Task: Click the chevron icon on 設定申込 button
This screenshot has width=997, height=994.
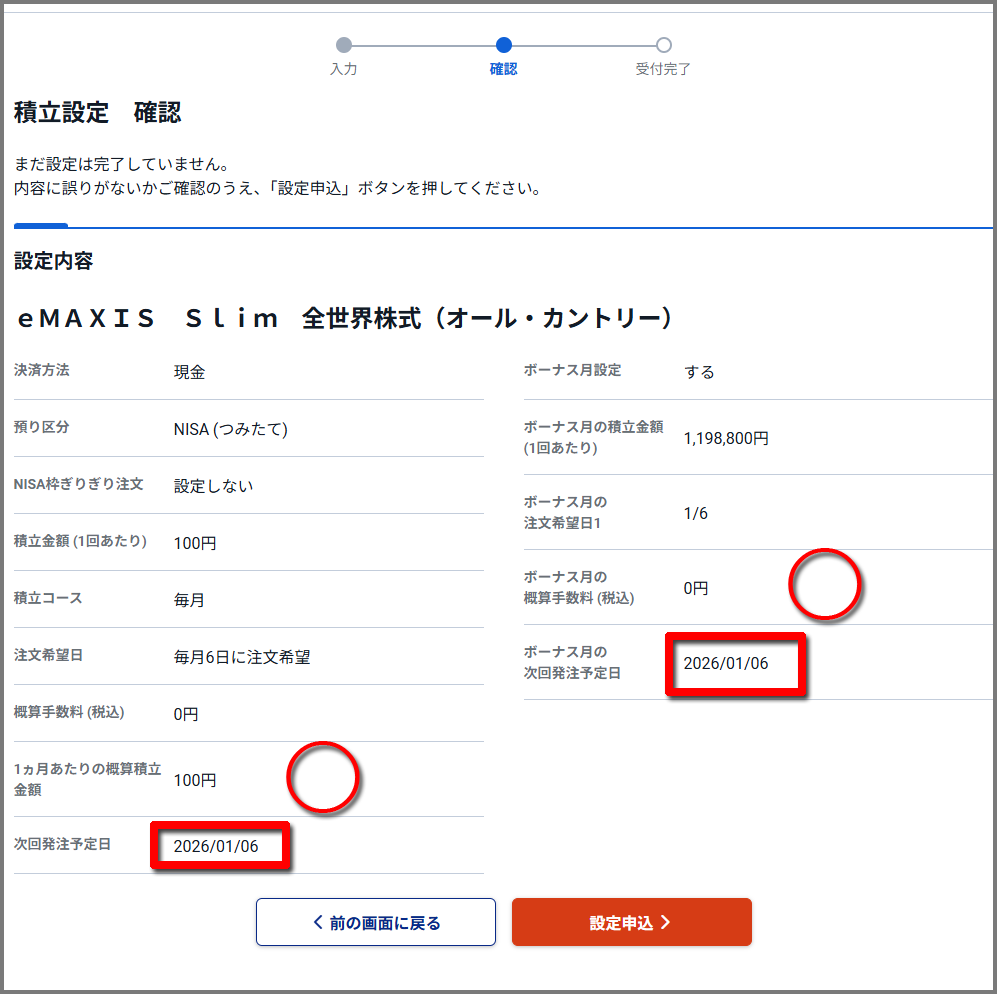Action: point(664,921)
